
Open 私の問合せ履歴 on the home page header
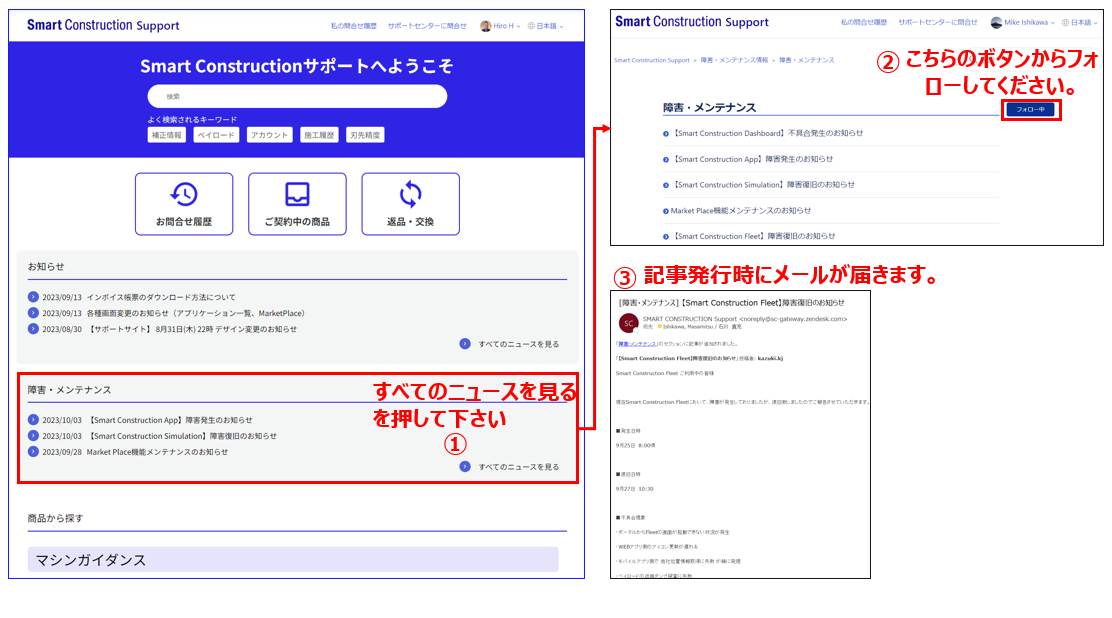tap(353, 26)
